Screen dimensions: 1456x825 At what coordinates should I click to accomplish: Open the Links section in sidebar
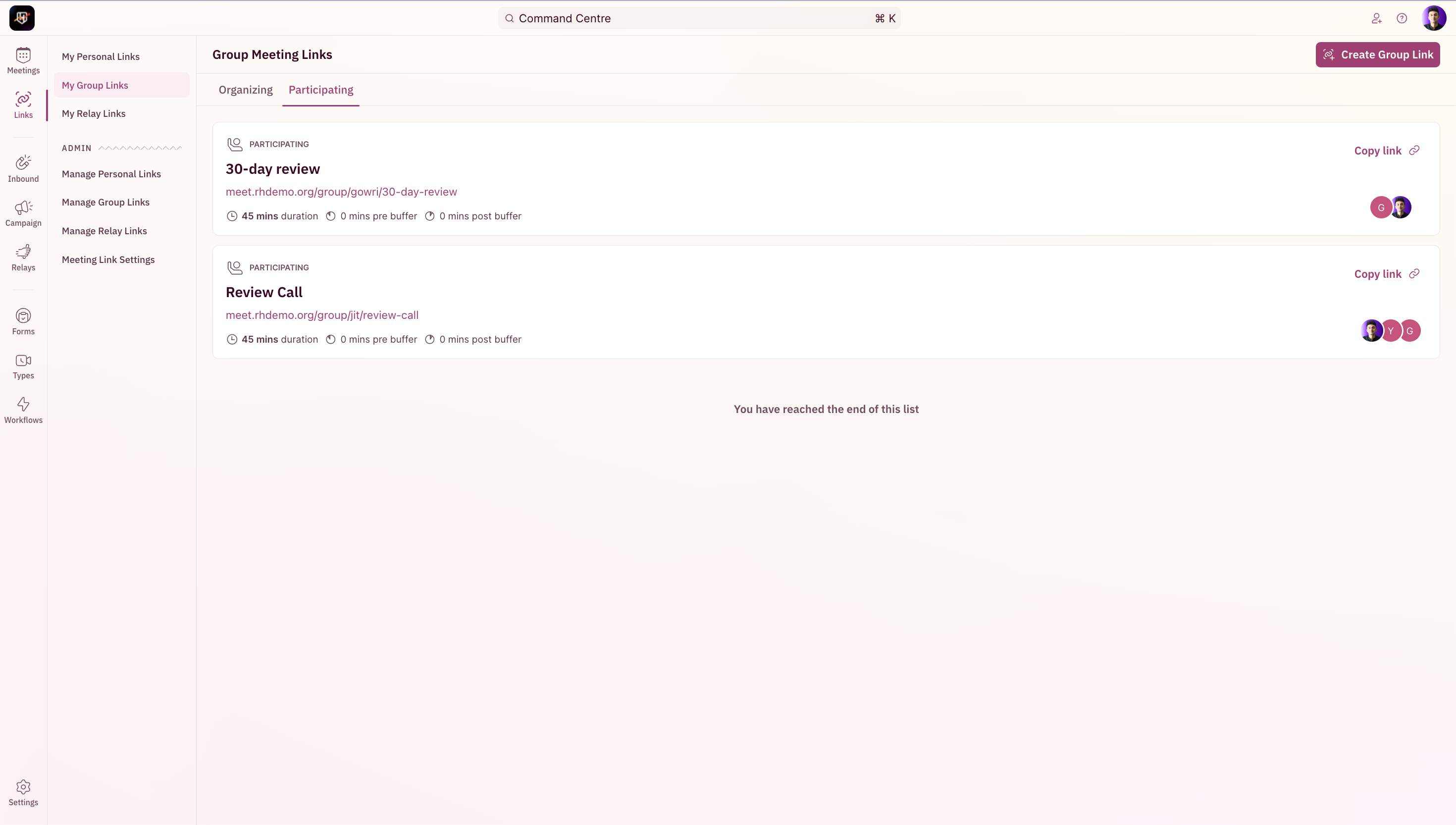(x=23, y=105)
